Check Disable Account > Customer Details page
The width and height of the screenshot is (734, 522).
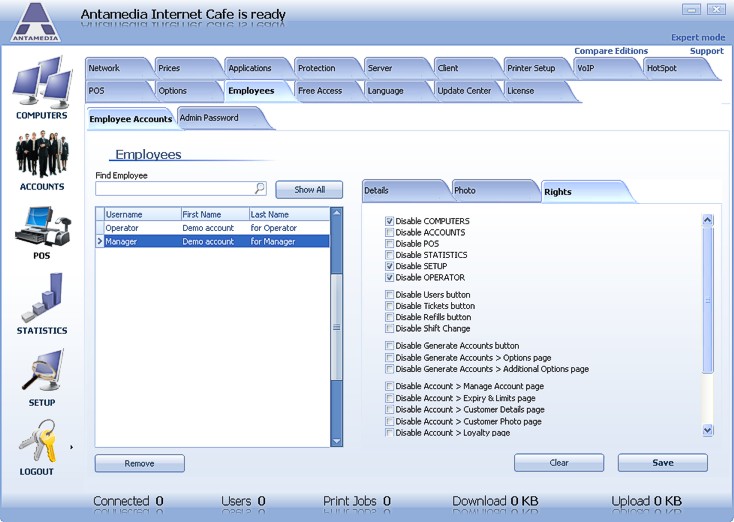coord(389,410)
